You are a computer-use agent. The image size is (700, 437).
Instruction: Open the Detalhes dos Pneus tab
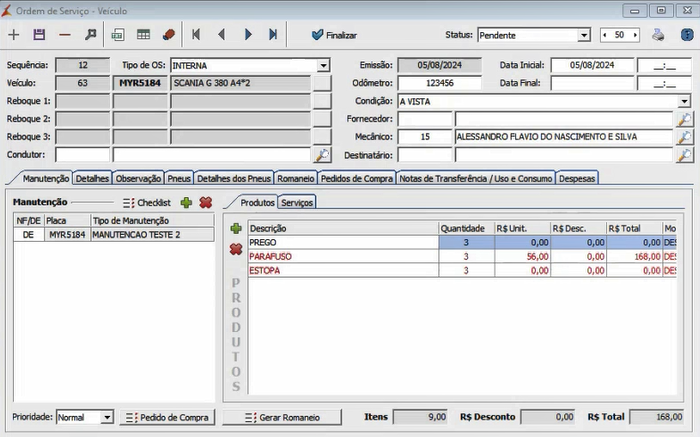click(234, 179)
